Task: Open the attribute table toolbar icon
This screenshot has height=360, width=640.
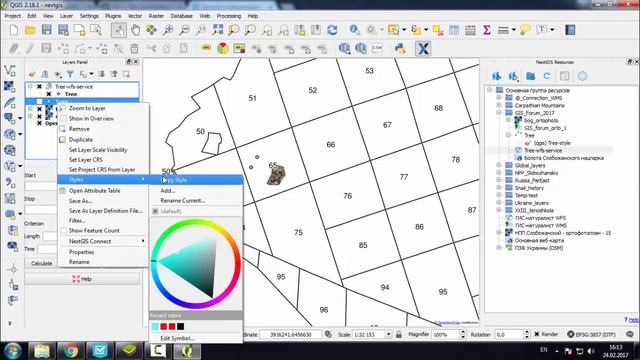Action: point(454,30)
